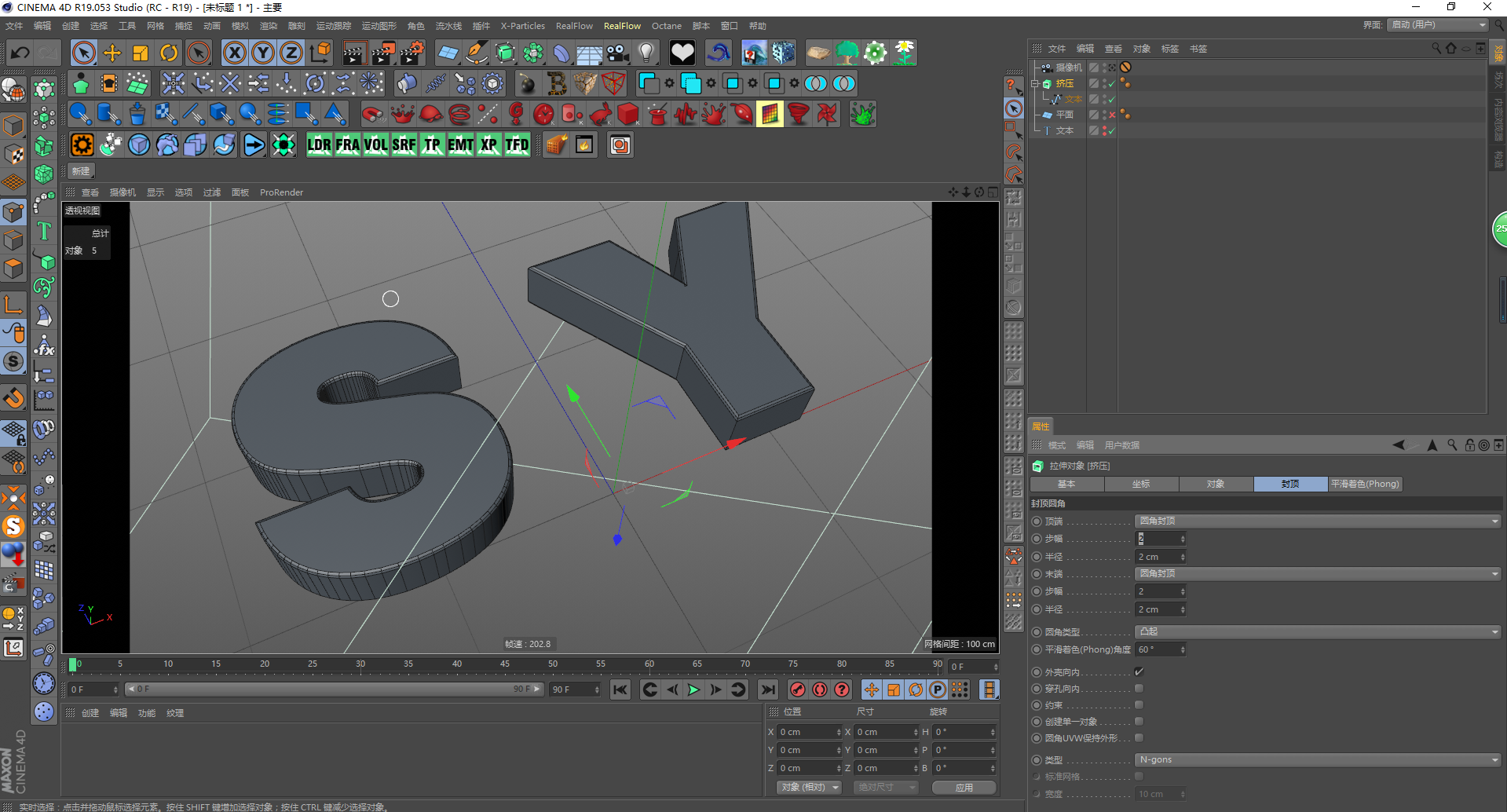Select the 摄像机 object in object manager

click(x=1069, y=68)
